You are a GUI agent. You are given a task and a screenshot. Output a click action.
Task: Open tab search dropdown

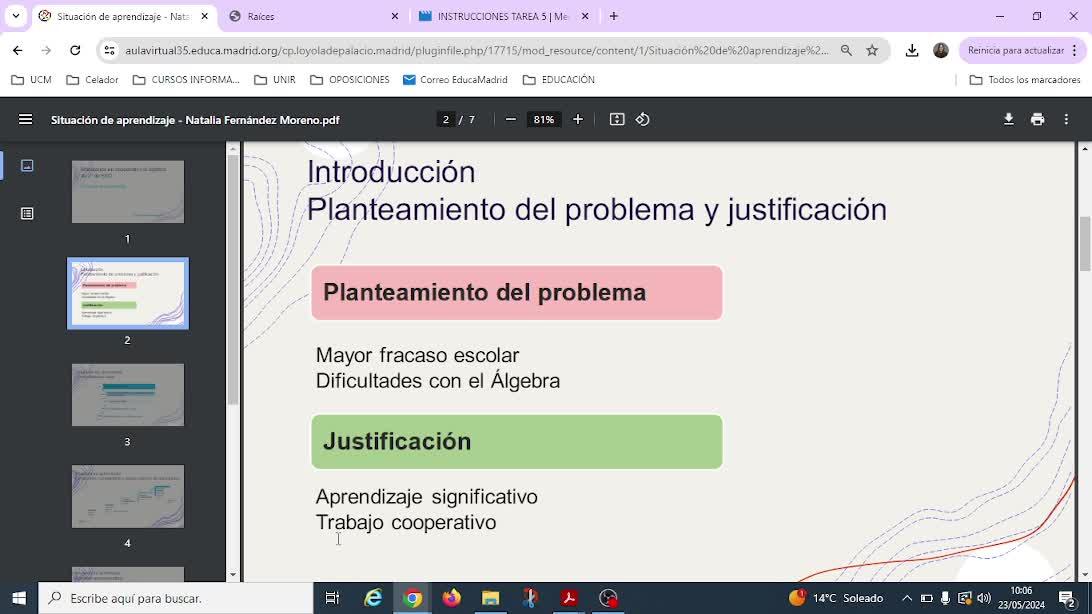15,16
